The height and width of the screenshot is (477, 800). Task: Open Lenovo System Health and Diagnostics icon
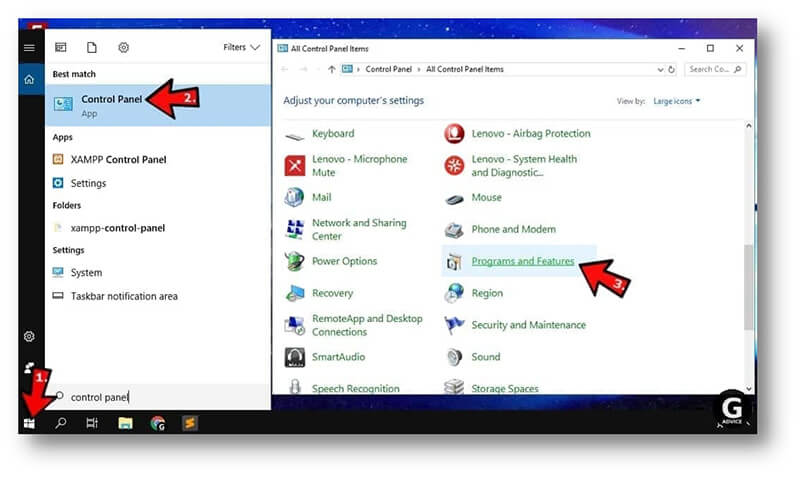click(454, 166)
